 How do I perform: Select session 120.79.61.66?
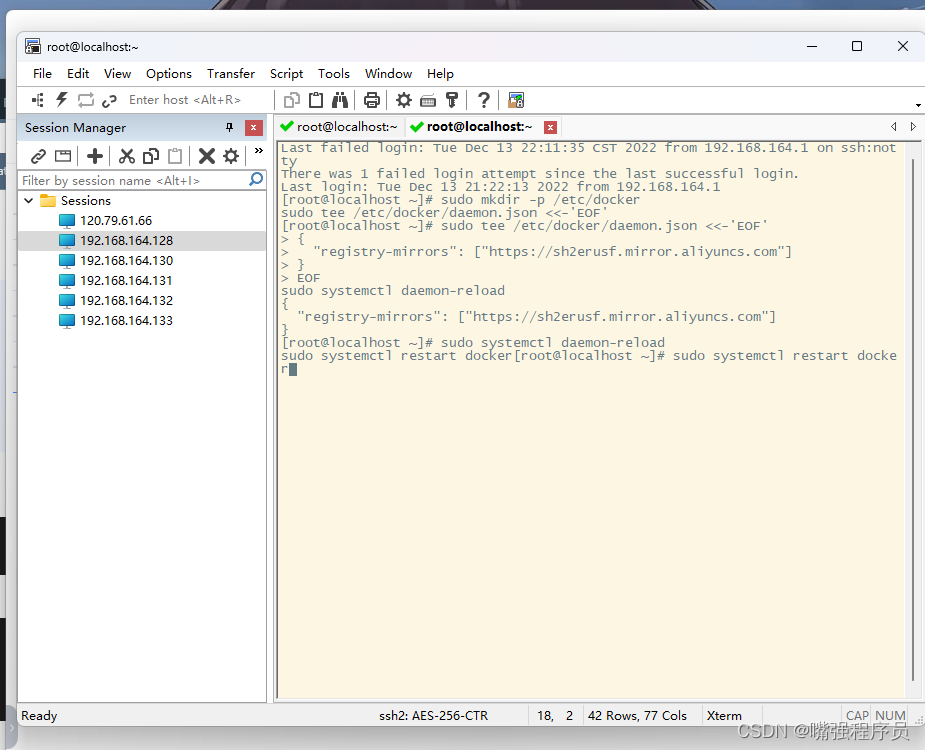(x=116, y=221)
